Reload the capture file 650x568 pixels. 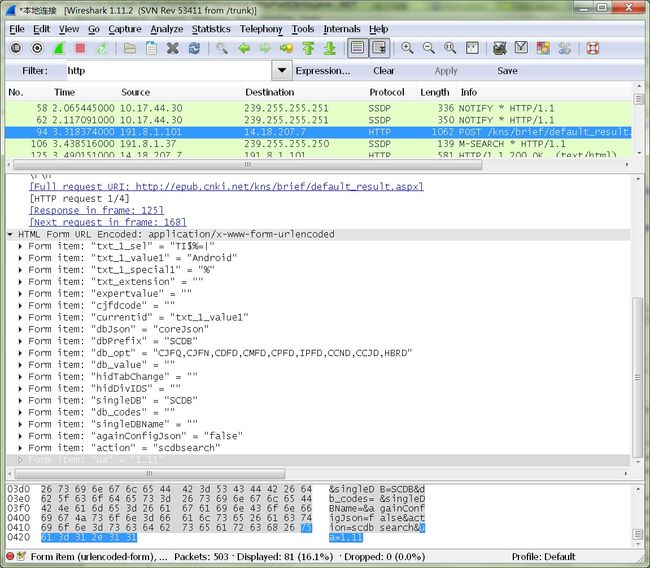[x=194, y=49]
